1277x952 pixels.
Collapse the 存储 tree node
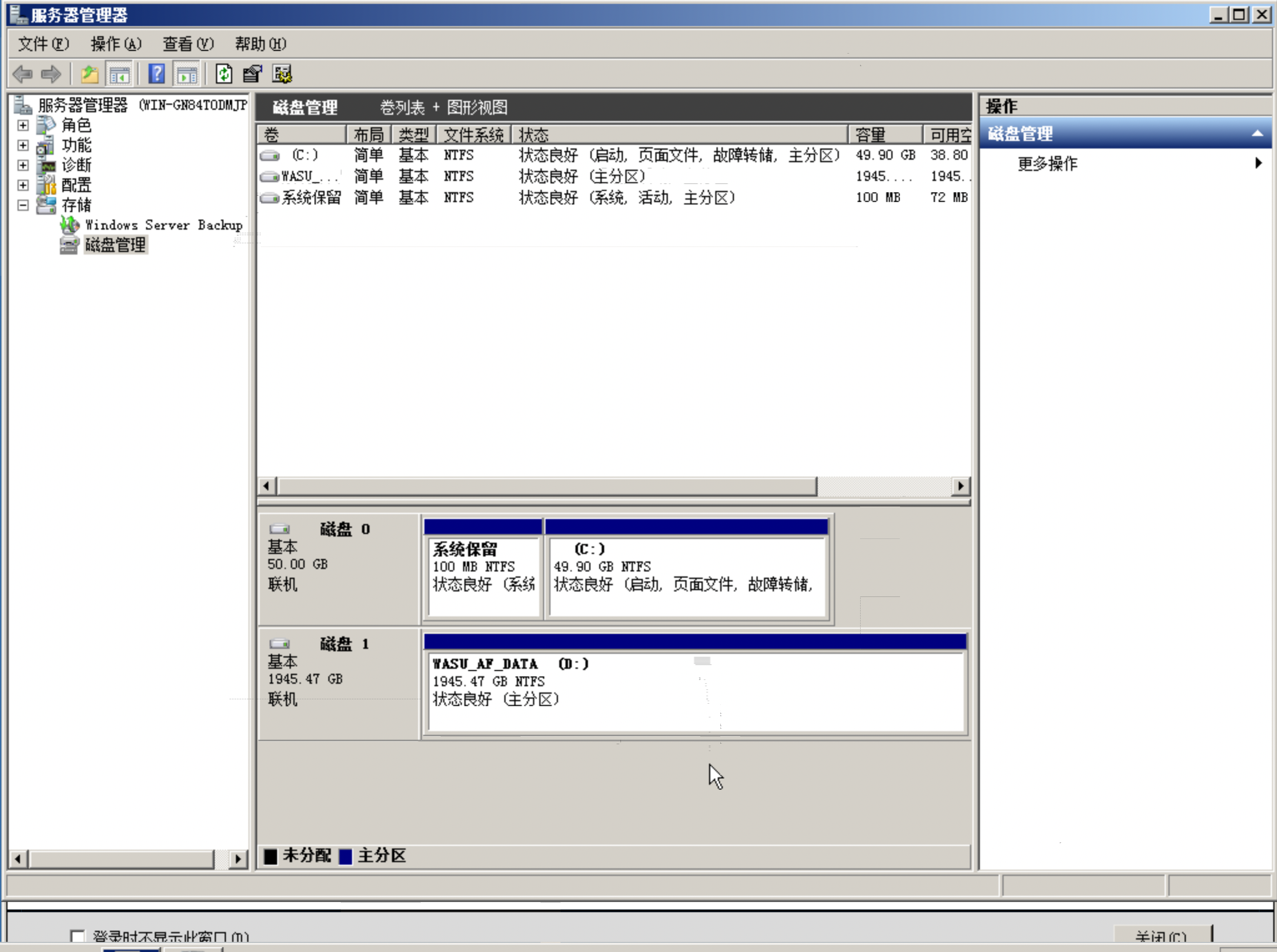pos(23,205)
